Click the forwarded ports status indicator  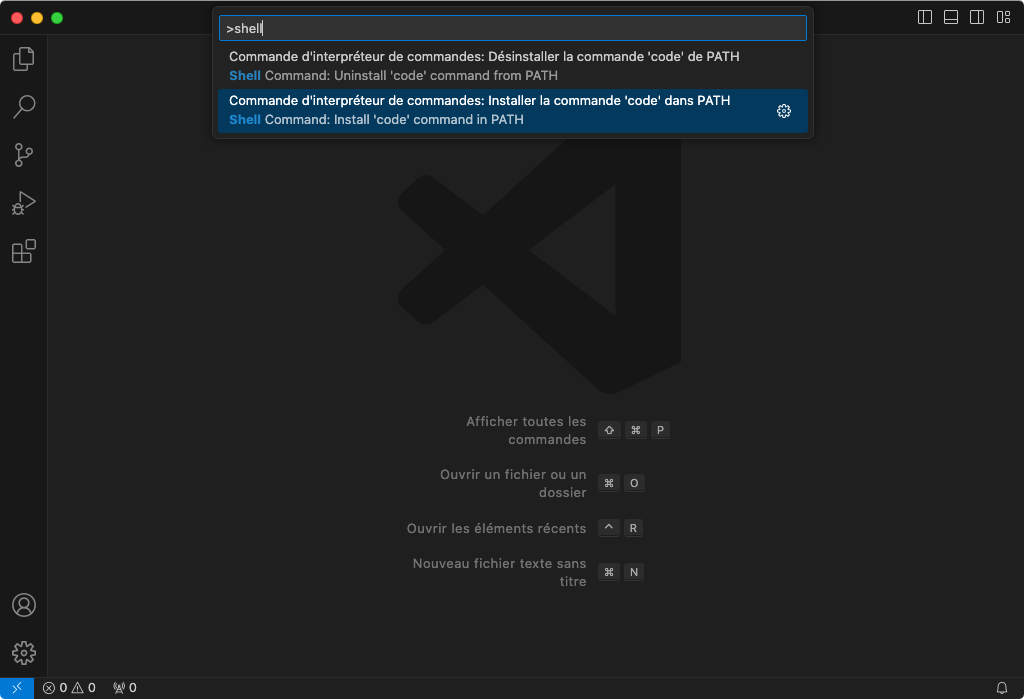click(x=125, y=688)
